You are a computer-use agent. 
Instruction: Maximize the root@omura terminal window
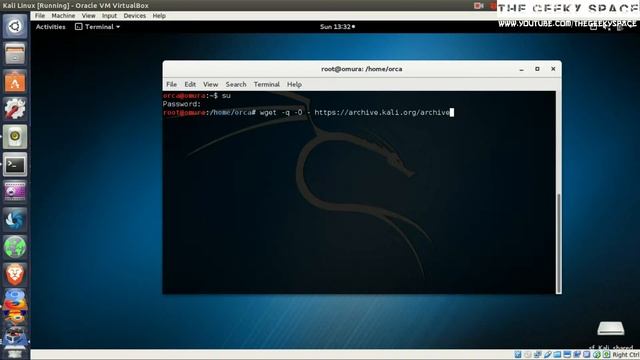point(537,69)
